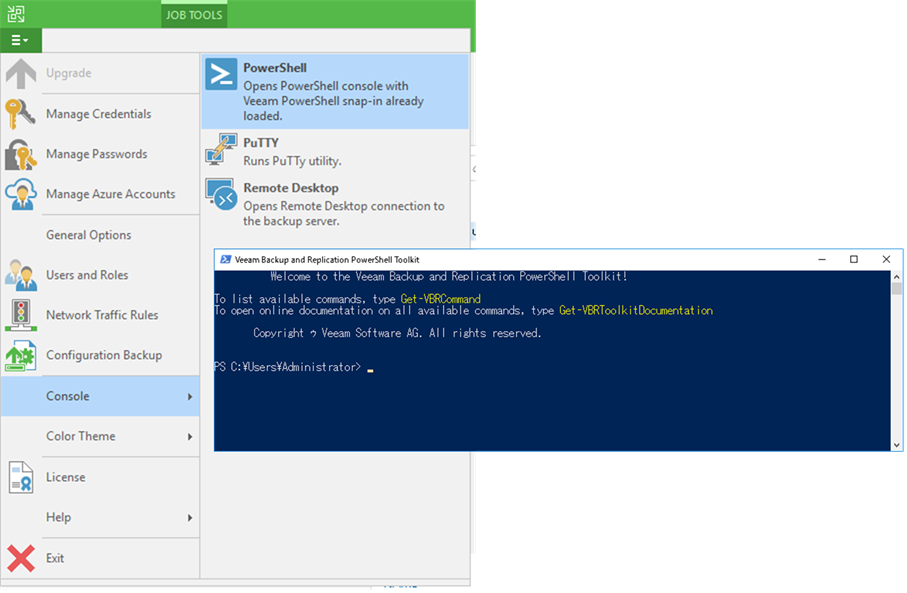Click the Welcome to Veeam PowerShell Toolkit line

(449, 277)
